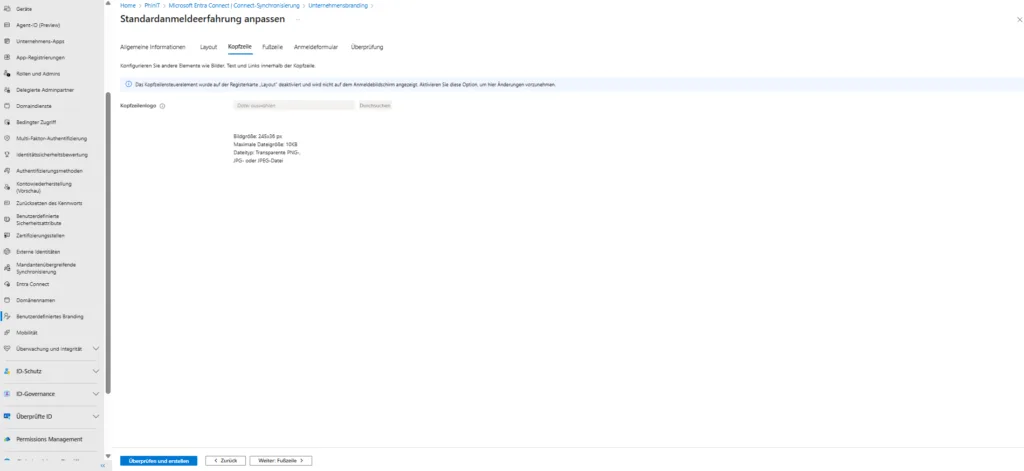Viewport: 1024px width, 471px height.
Task: Expand the Überprüfte ID section
Action: coord(95,416)
